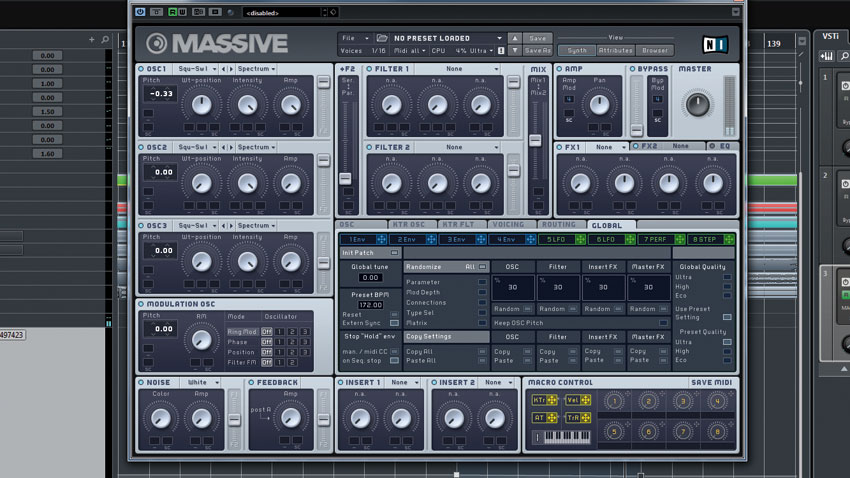Click the Mix1/Mix2 fader handle

pyautogui.click(x=535, y=140)
